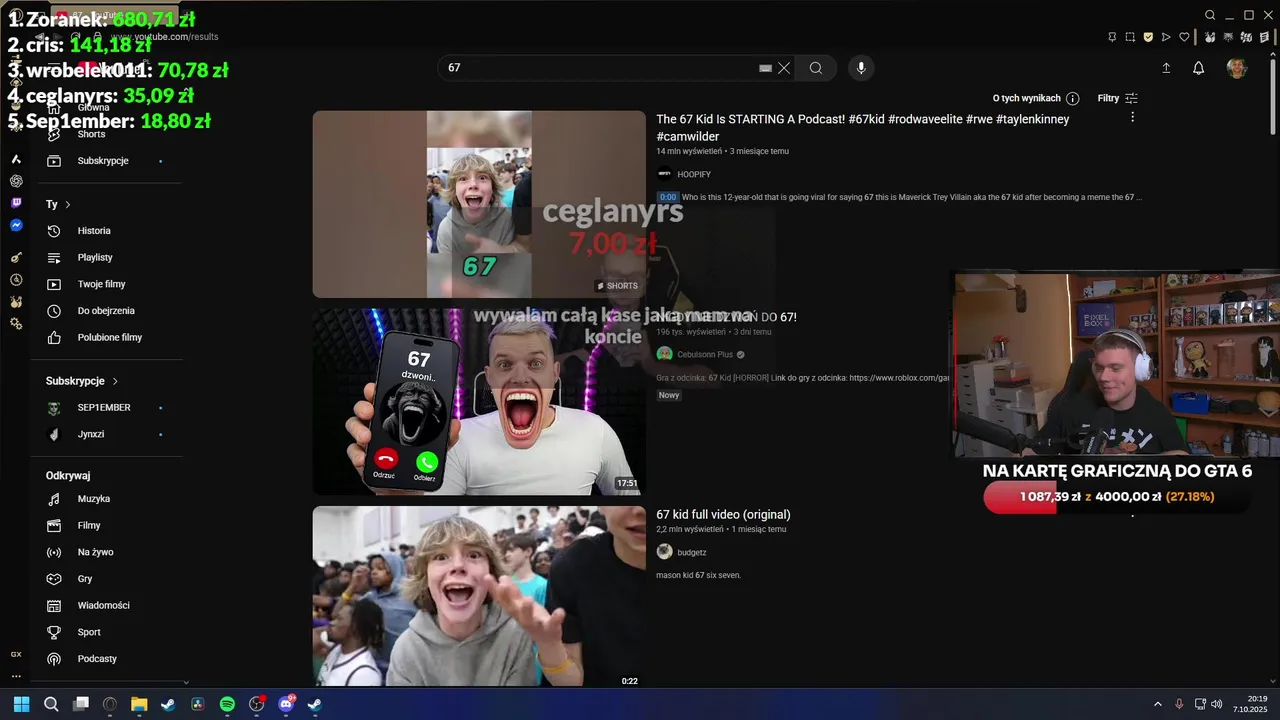
Task: Click the YouTube search magnifier button
Action: pos(816,68)
